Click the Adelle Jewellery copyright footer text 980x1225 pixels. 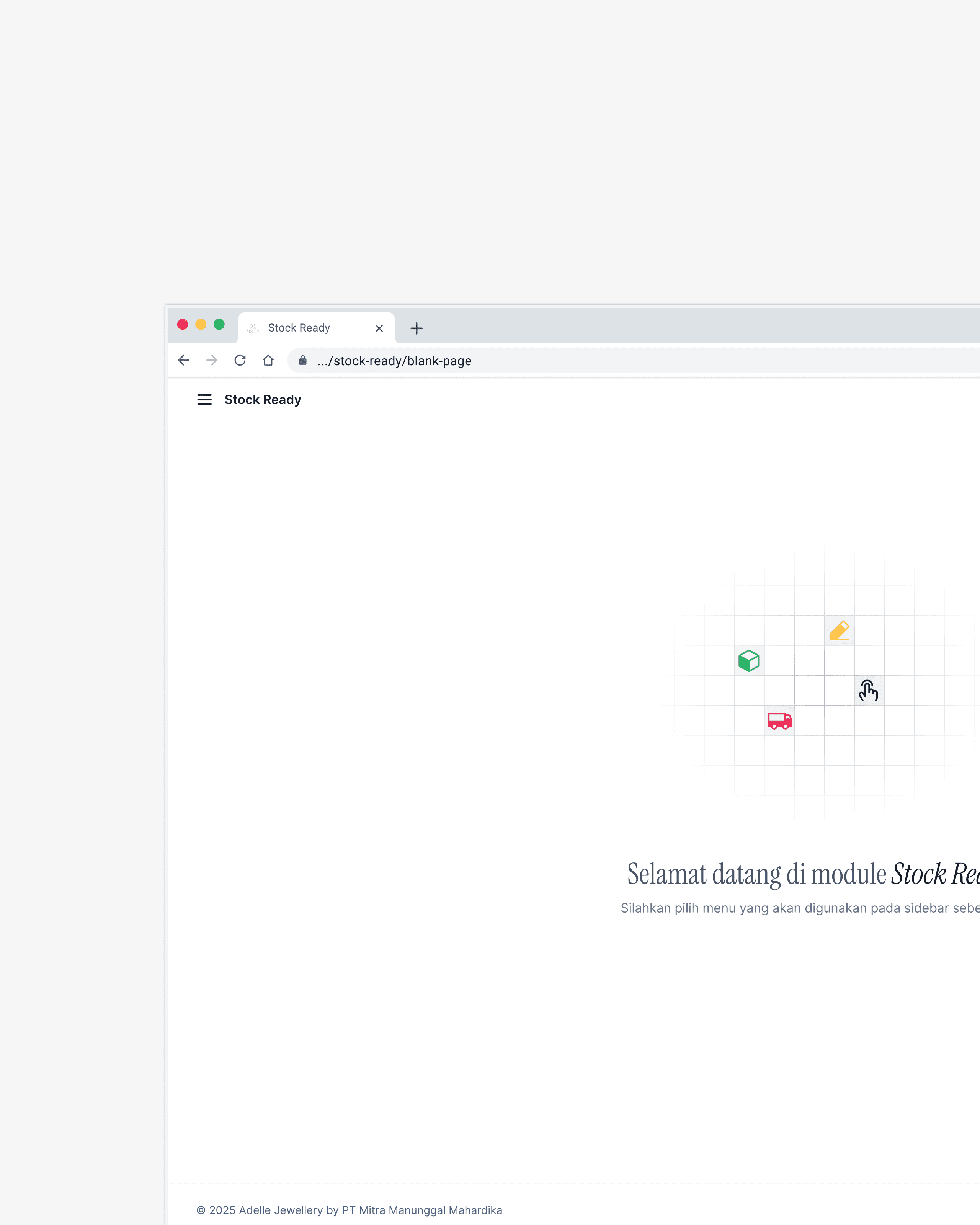(350, 1210)
